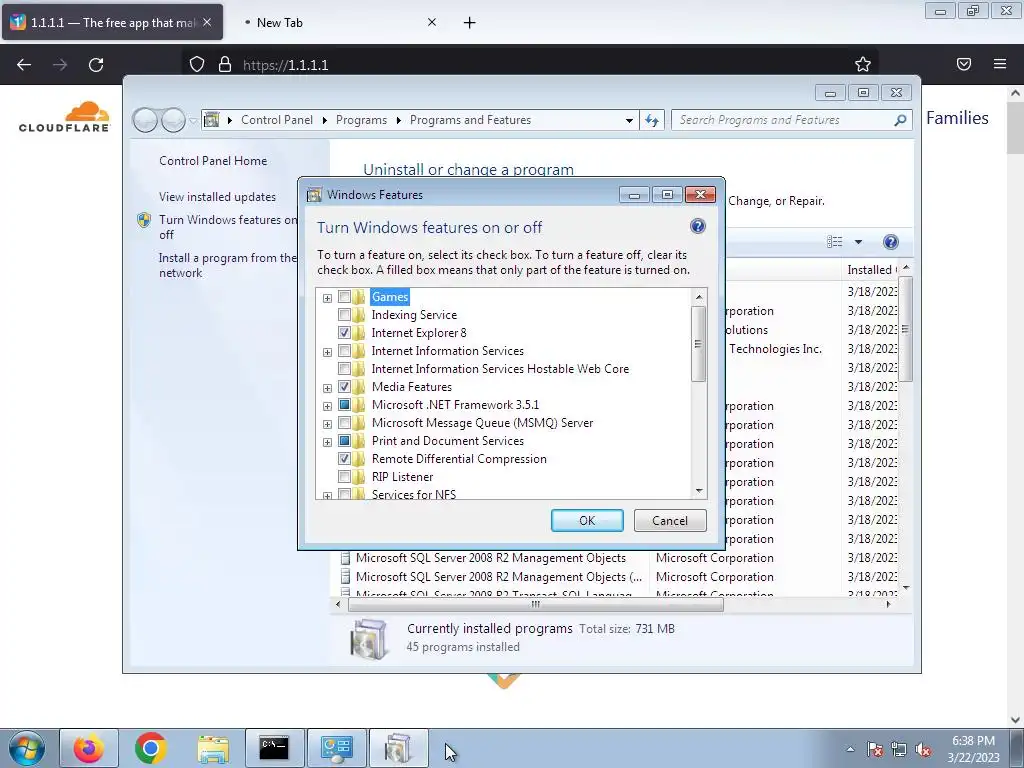Image resolution: width=1024 pixels, height=768 pixels.
Task: Toggle Microsoft .NET Framework 3.5.1 checkbox
Action: (344, 405)
